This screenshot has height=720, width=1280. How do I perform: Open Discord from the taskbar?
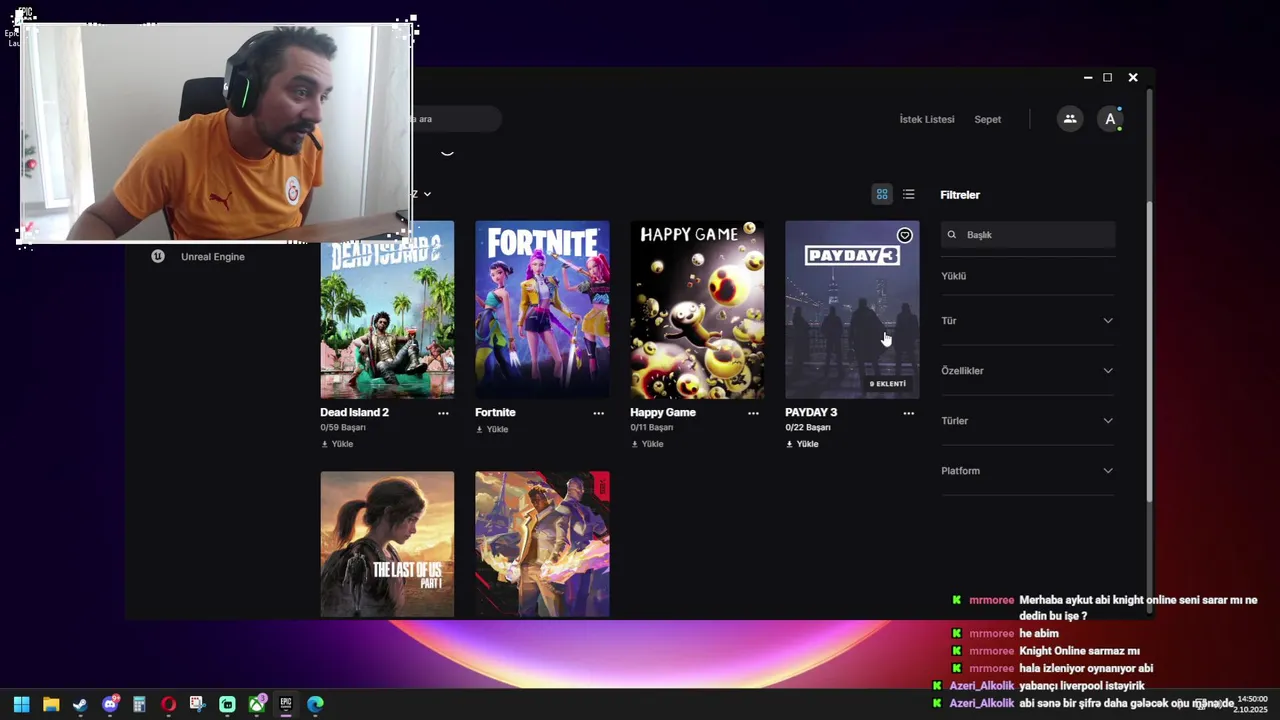(110, 704)
